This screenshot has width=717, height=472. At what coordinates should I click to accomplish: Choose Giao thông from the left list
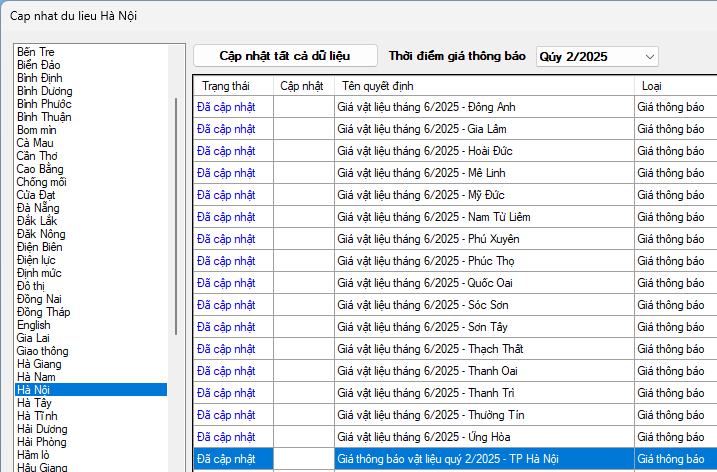pos(42,350)
